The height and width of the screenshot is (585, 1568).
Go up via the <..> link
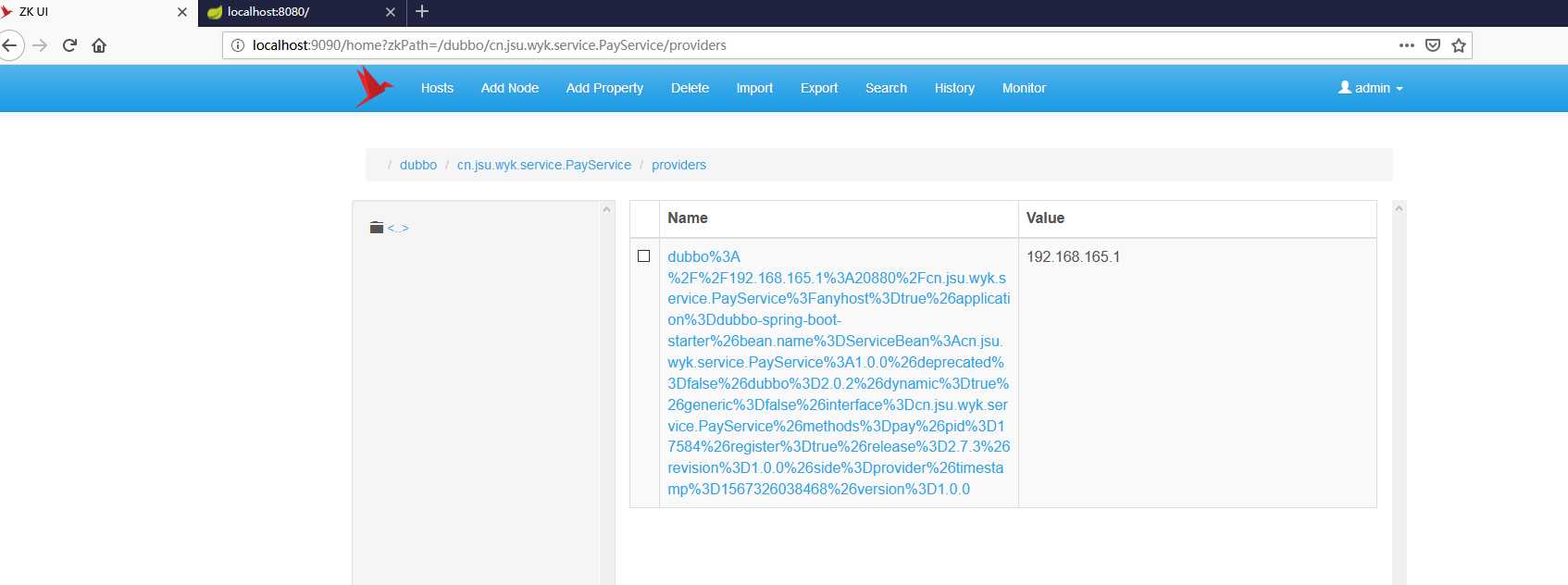coord(398,228)
